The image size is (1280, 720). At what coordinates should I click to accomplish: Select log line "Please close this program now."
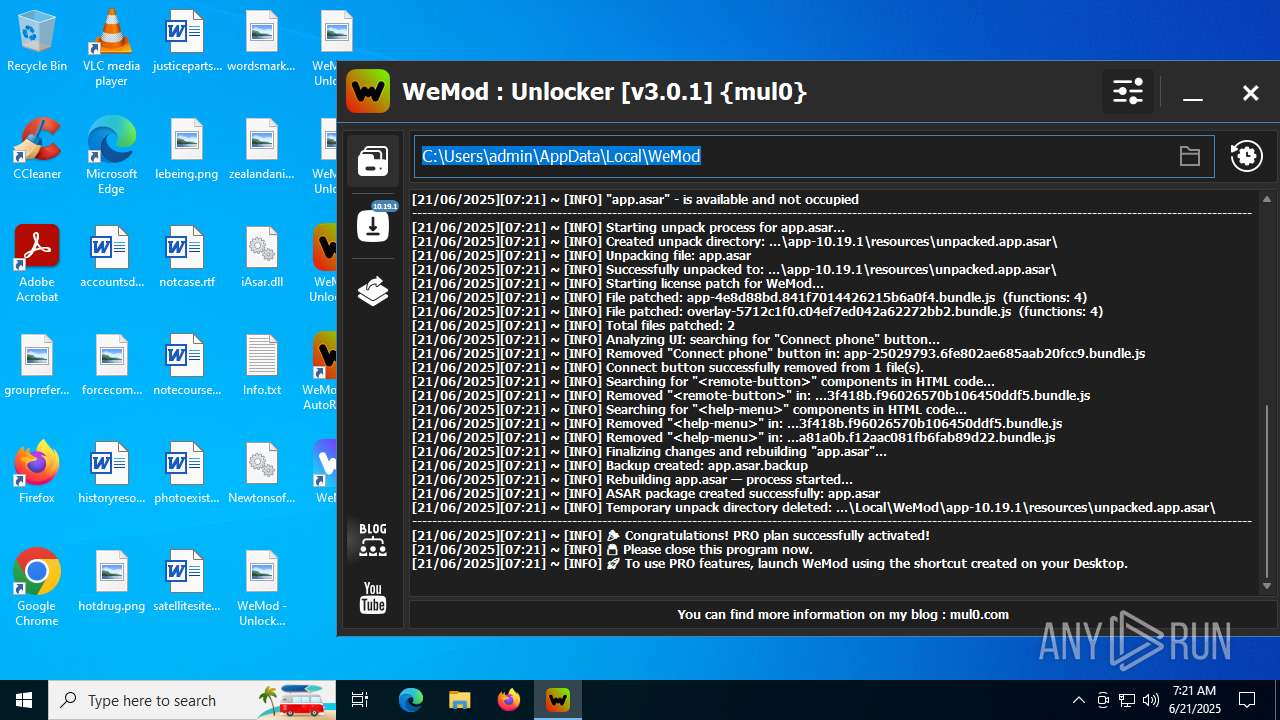[612, 549]
